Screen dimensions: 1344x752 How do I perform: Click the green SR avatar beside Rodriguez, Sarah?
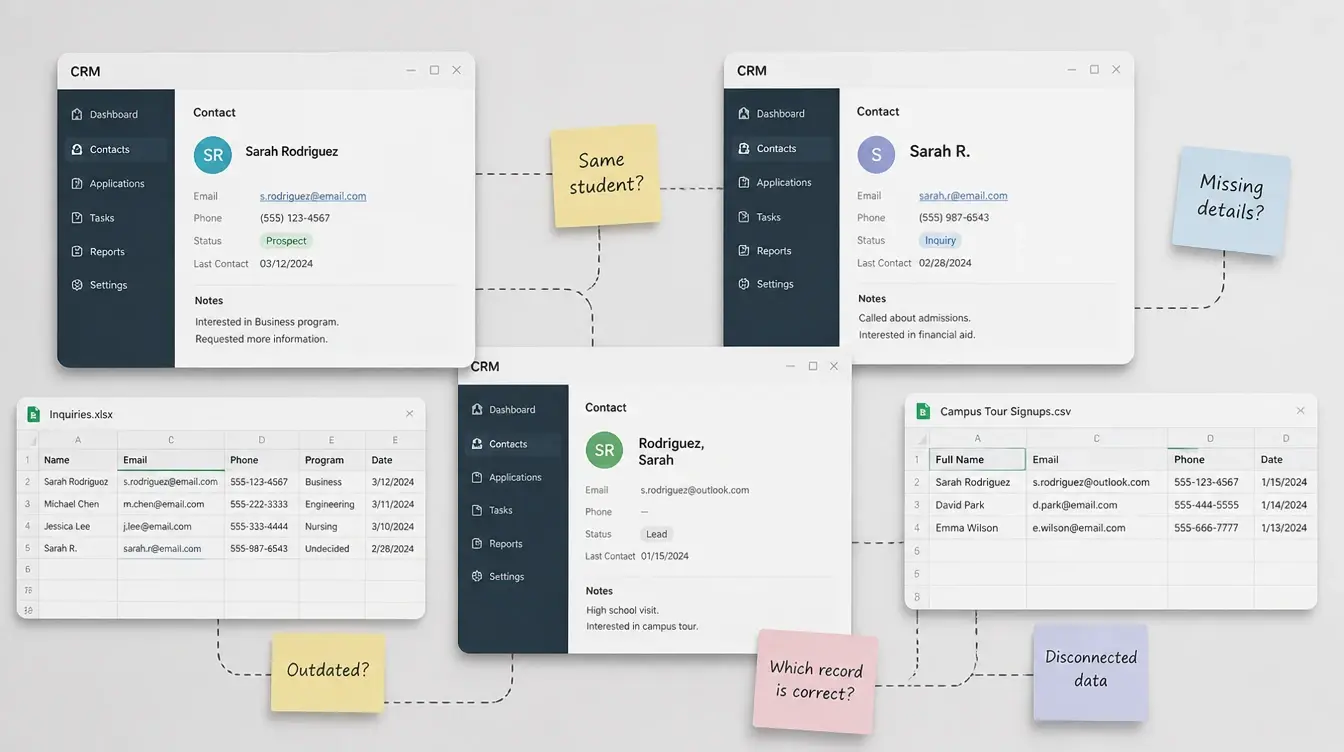point(604,450)
